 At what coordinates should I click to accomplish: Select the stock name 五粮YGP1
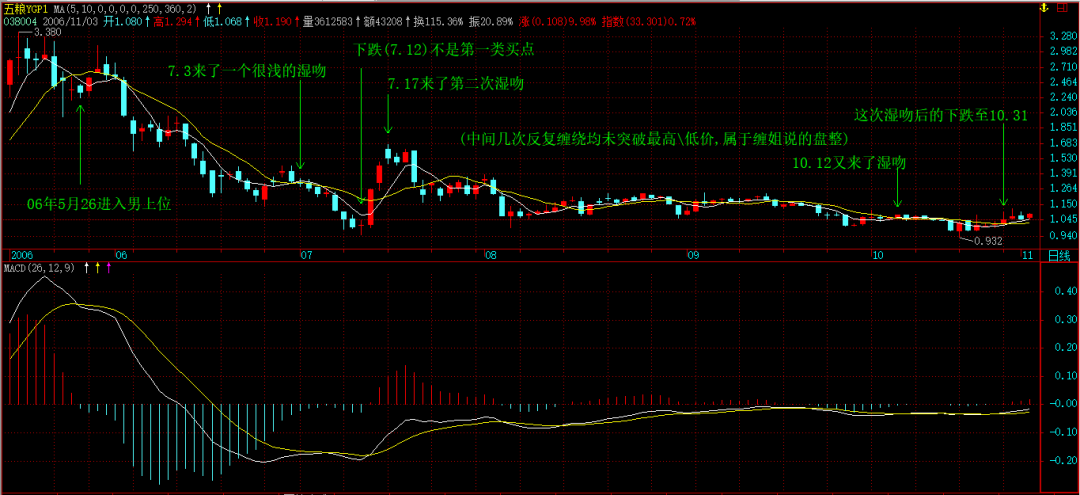click(26, 8)
